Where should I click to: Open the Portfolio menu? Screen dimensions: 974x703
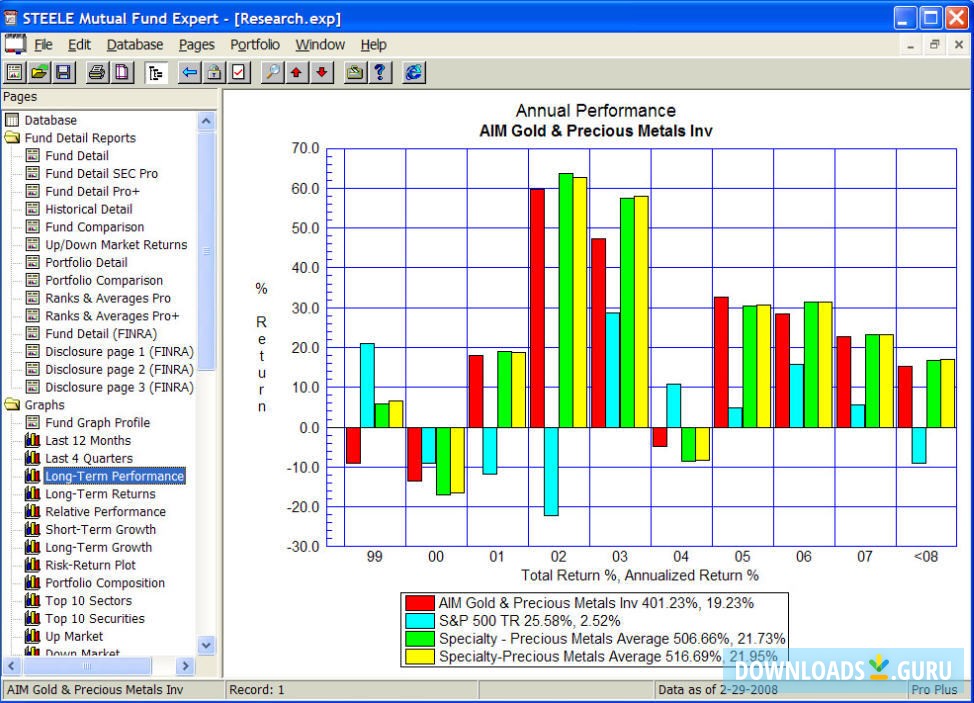pyautogui.click(x=255, y=44)
